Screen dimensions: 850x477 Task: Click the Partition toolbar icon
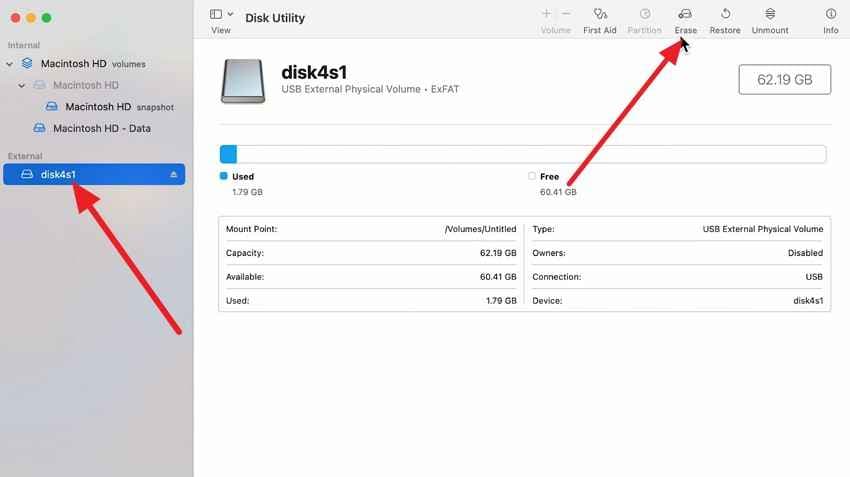pyautogui.click(x=645, y=14)
